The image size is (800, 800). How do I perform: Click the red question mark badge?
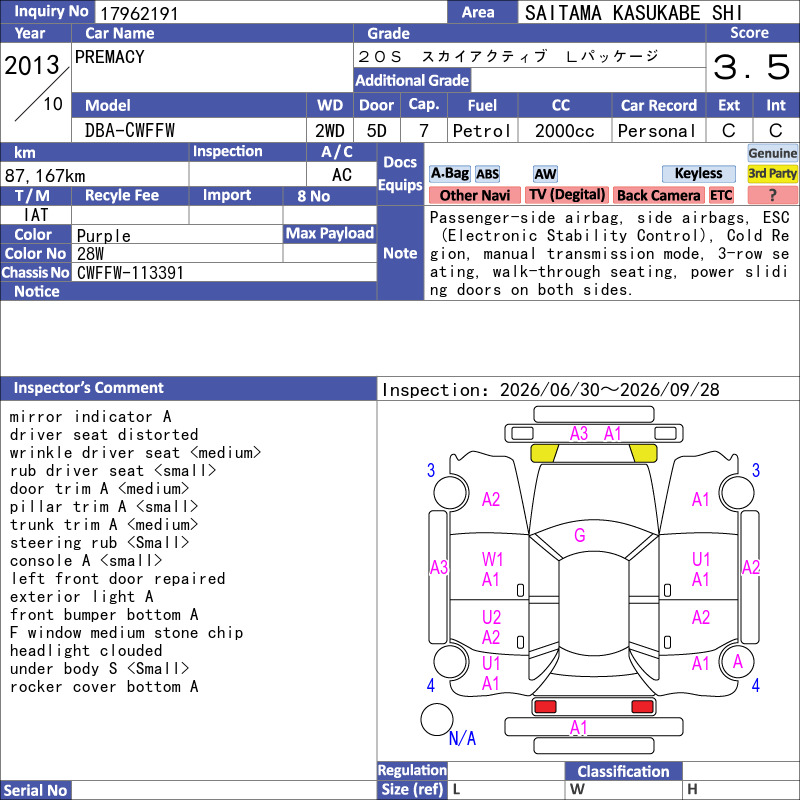(x=772, y=195)
